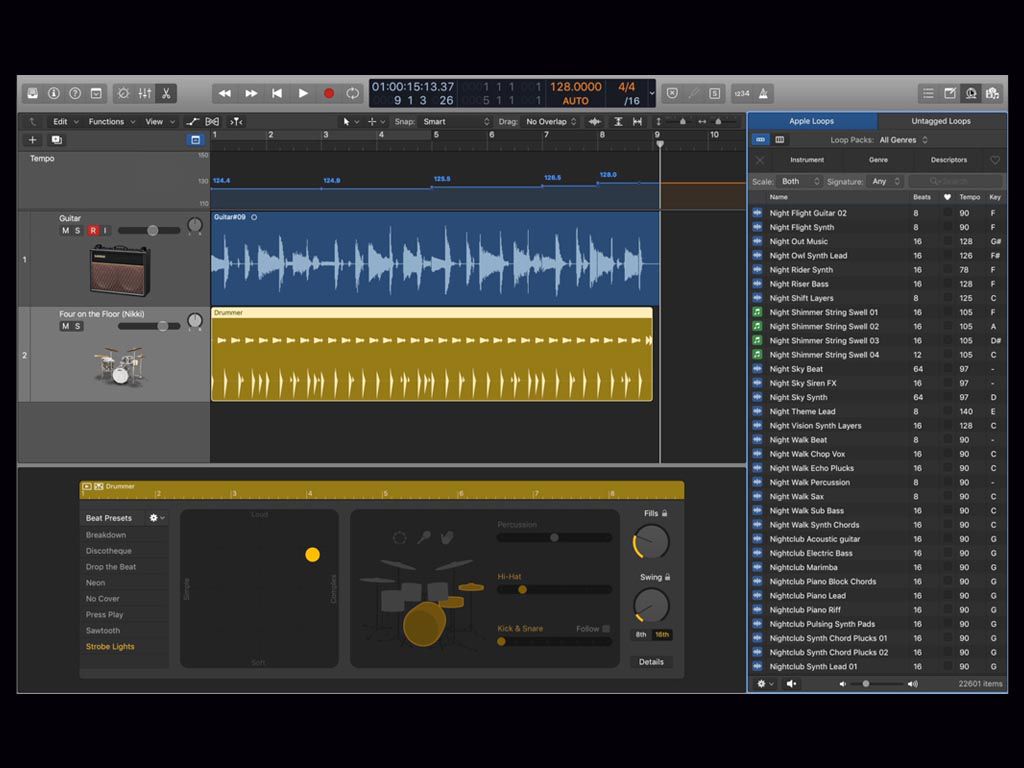
Task: Select the Night Sky Beat loop
Action: coord(877,369)
